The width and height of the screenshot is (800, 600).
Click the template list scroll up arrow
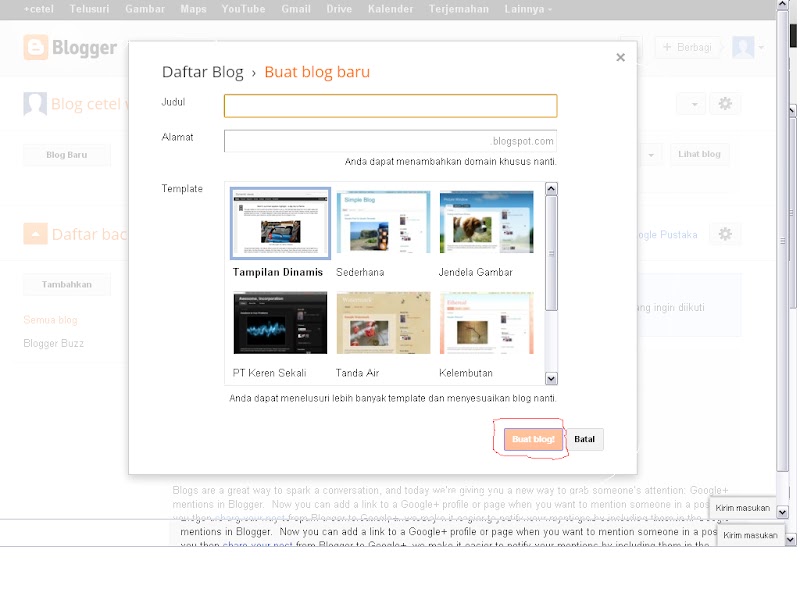click(551, 189)
